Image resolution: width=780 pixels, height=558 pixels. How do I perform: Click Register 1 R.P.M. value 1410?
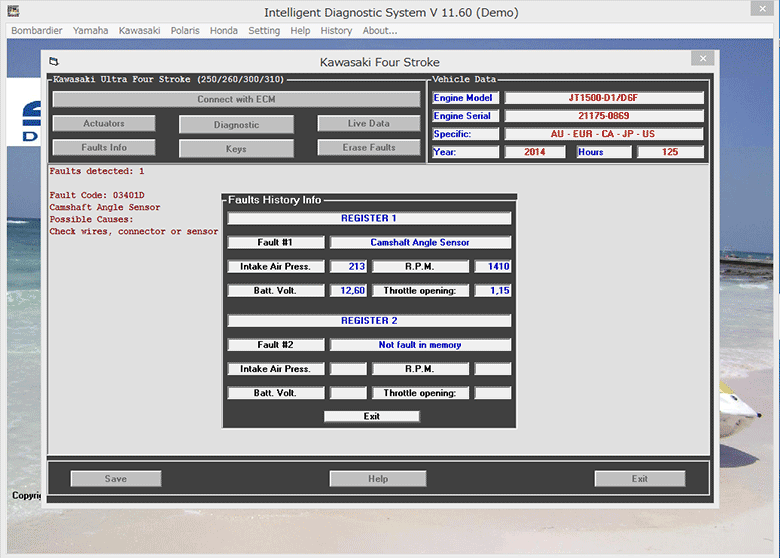click(x=492, y=267)
